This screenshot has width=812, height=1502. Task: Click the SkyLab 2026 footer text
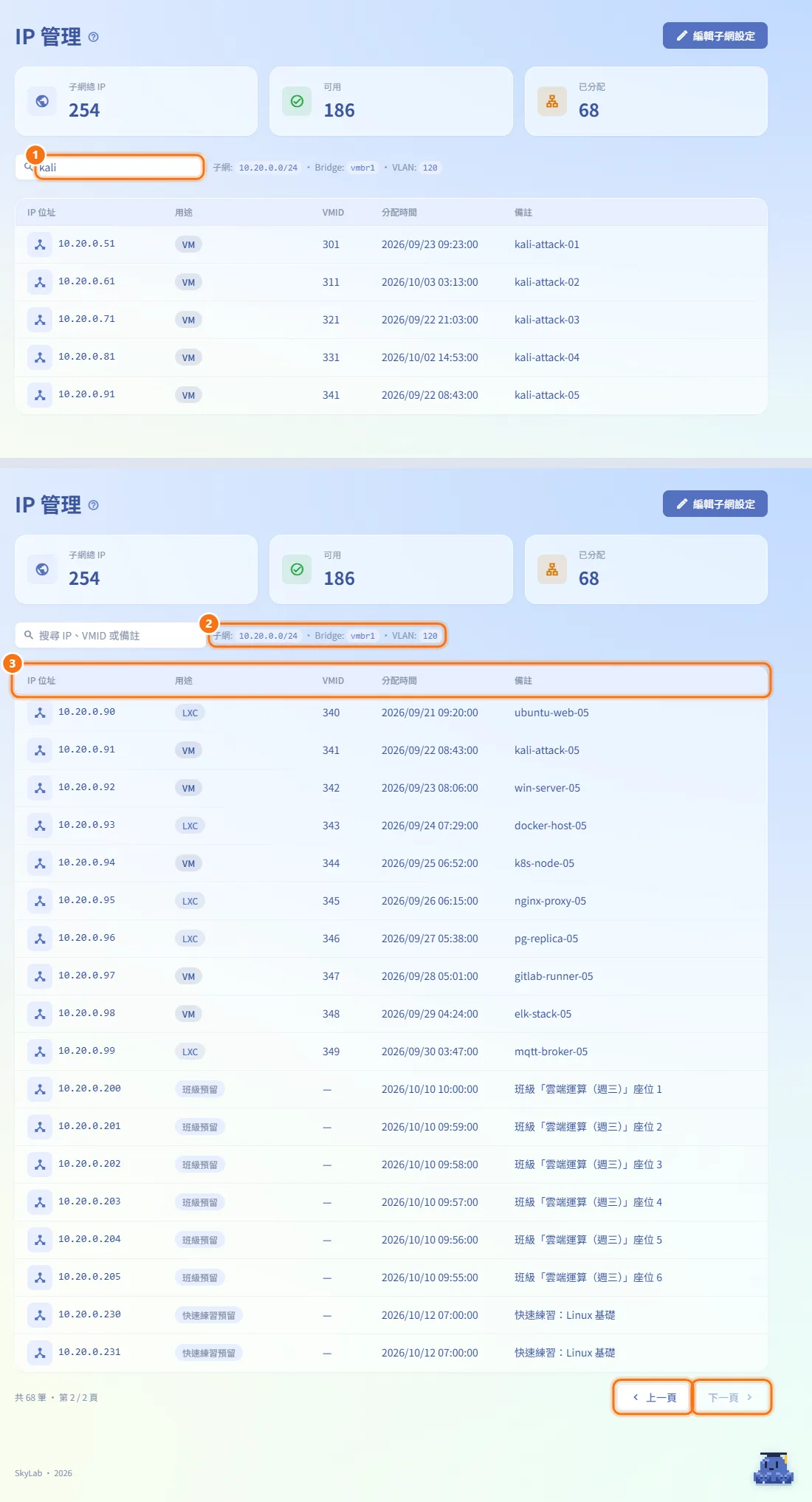(x=44, y=1473)
